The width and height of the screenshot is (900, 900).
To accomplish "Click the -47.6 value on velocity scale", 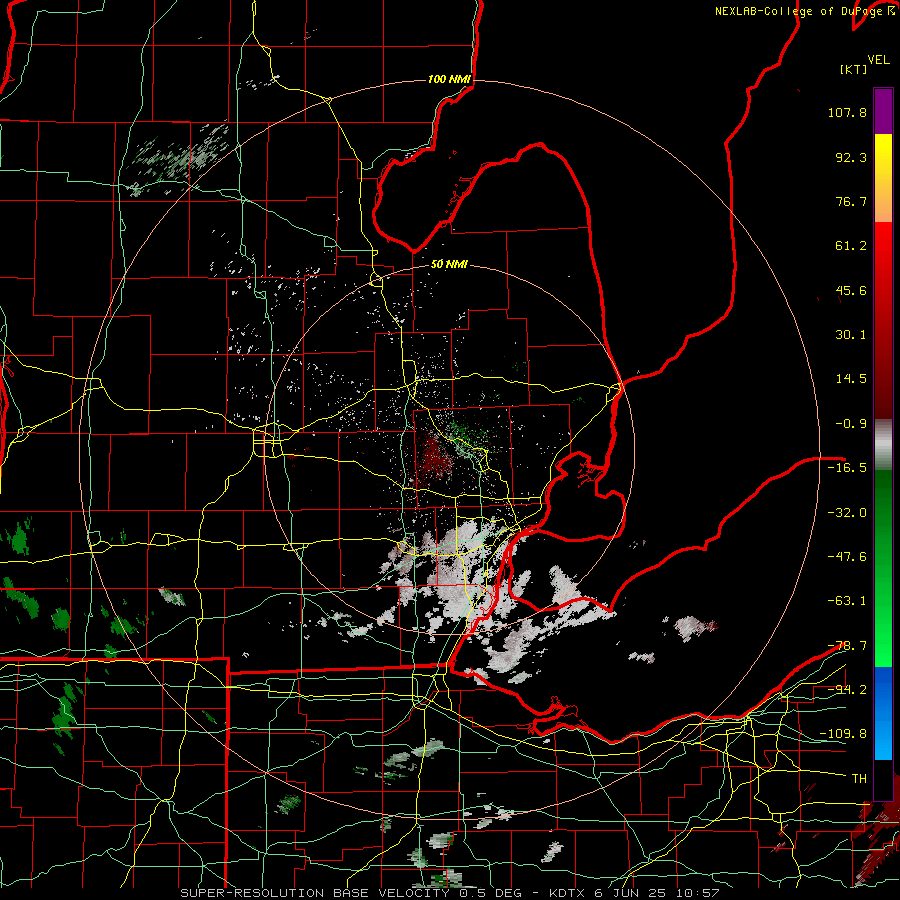I will click(847, 557).
